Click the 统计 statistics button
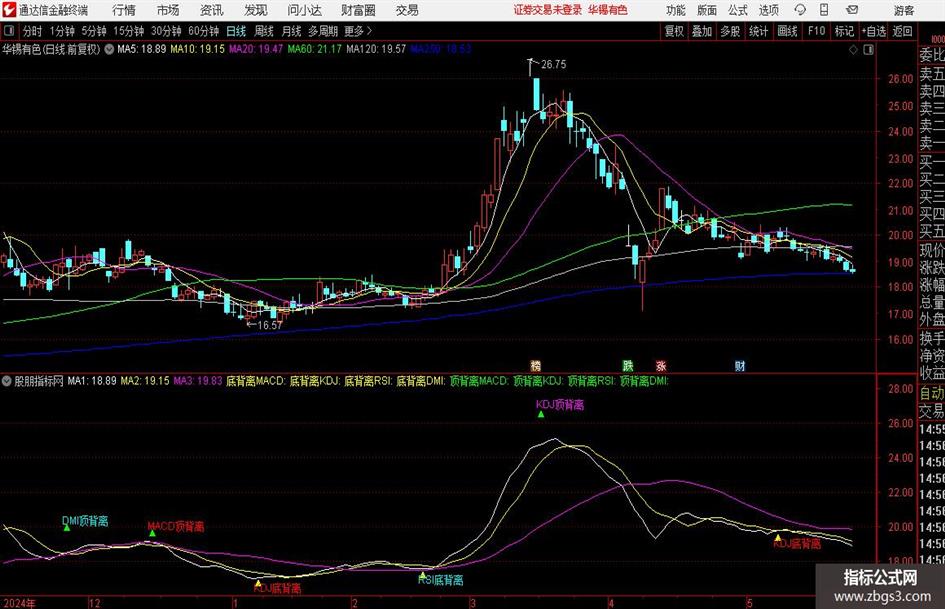The height and width of the screenshot is (609, 945). coord(758,31)
